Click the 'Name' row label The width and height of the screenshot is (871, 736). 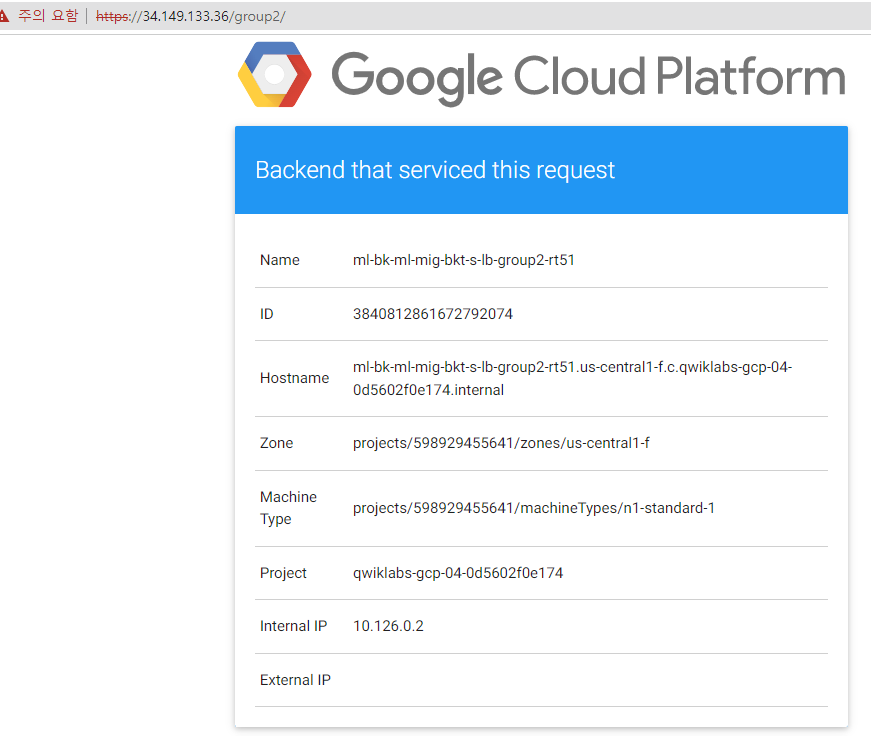[280, 260]
